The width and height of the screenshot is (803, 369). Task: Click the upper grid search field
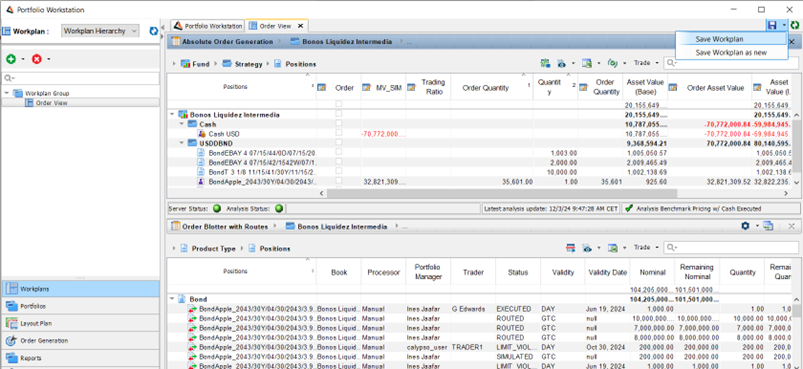732,63
